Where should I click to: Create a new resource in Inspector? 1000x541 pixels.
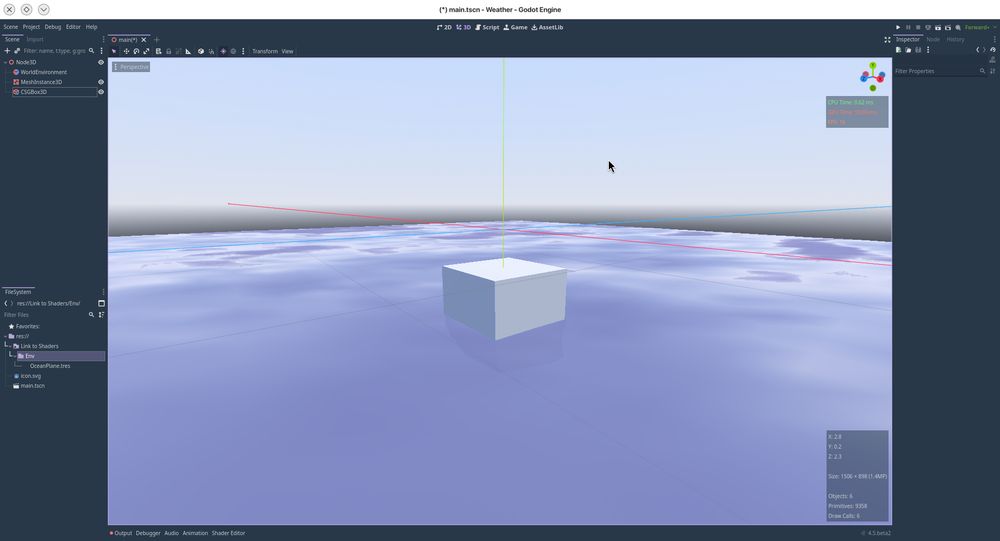899,50
